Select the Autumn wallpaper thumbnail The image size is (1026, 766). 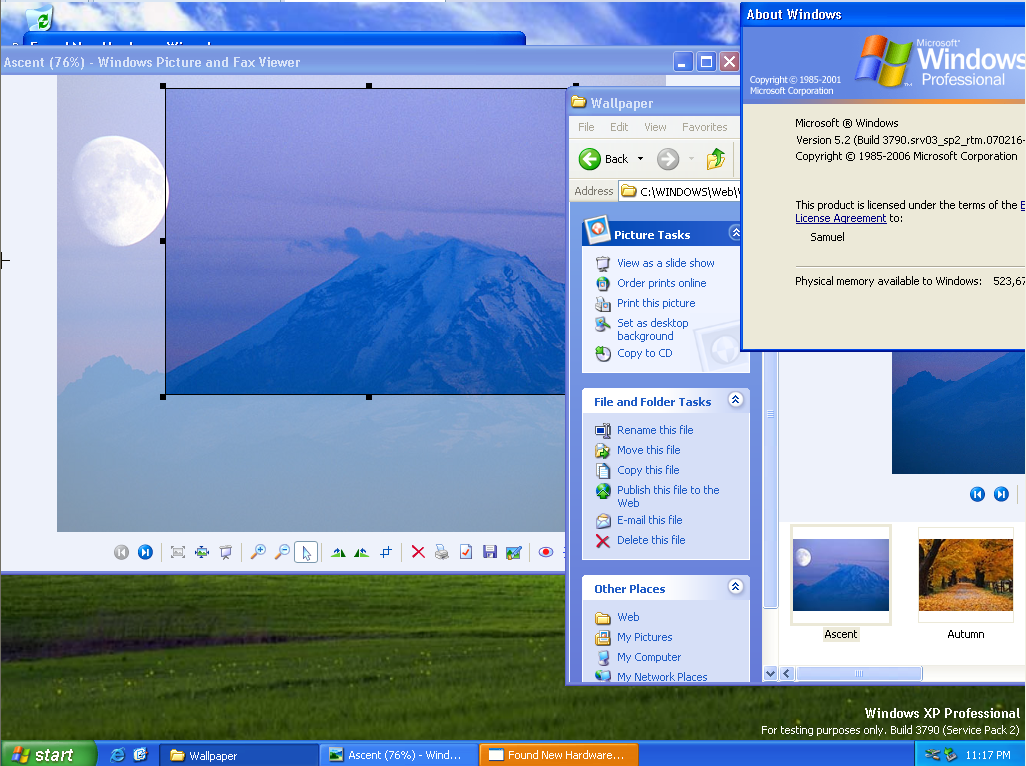tap(966, 576)
